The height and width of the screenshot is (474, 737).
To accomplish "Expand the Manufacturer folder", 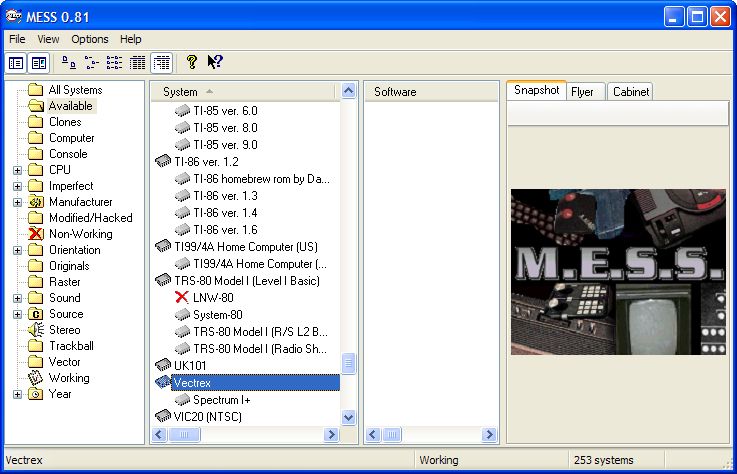I will click(x=17, y=202).
